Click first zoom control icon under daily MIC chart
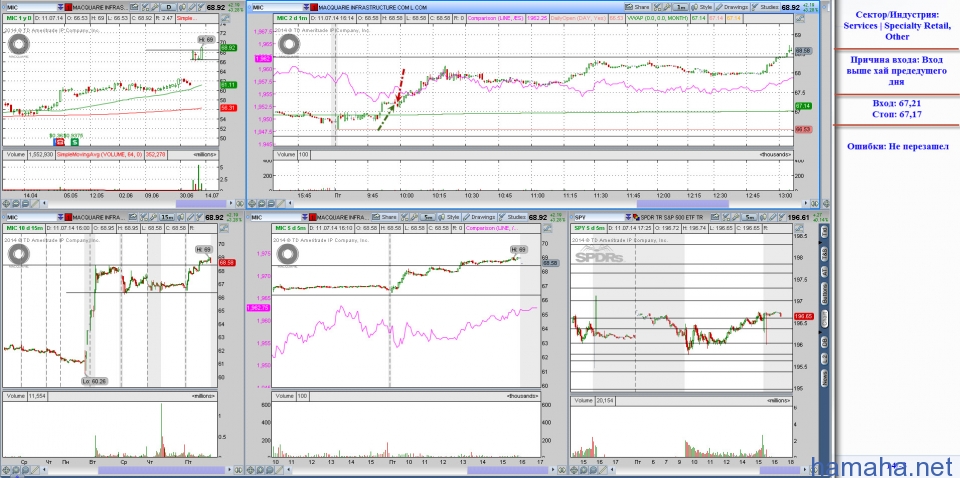 pos(6,203)
